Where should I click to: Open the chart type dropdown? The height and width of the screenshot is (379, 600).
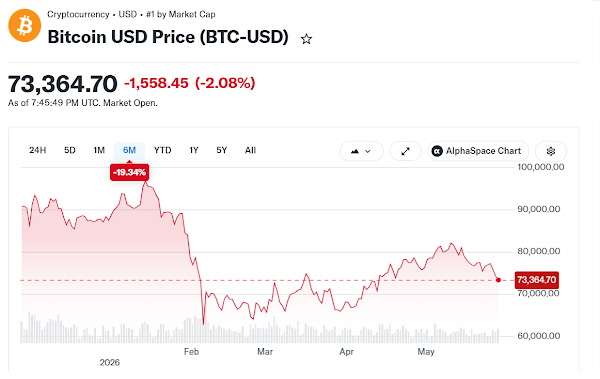coord(361,151)
